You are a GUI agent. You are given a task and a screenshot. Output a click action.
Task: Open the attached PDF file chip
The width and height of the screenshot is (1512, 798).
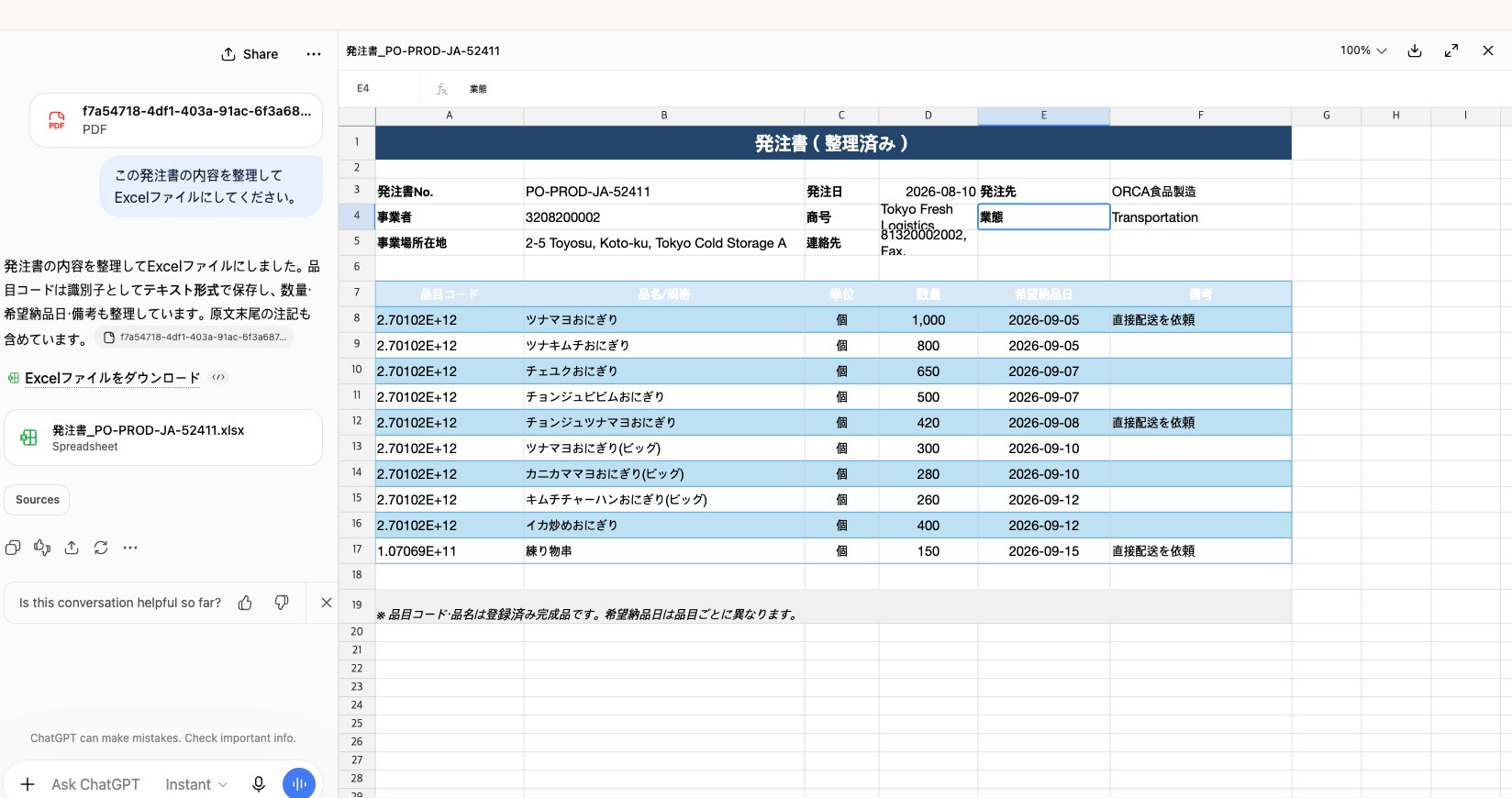click(176, 120)
